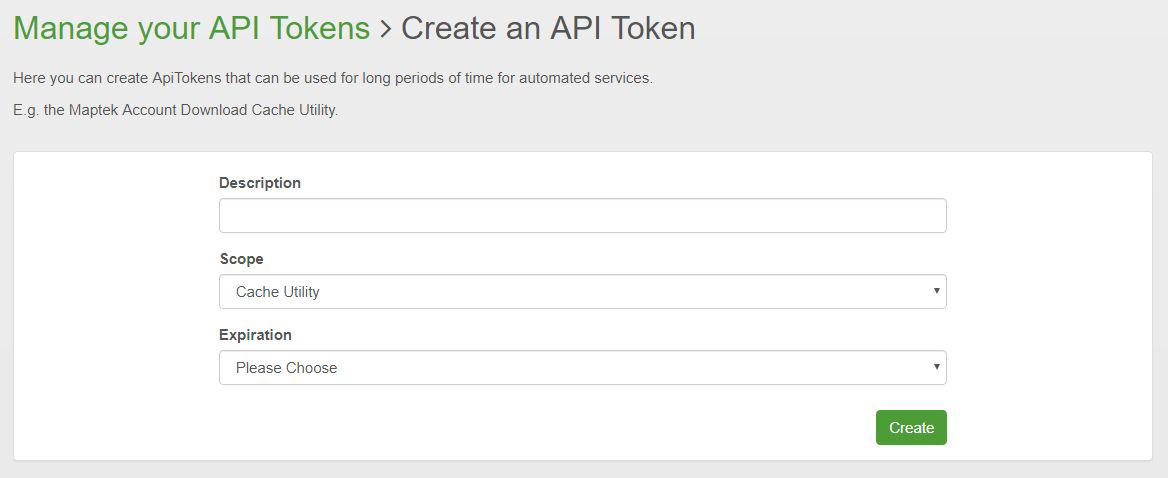Click the small arrow of the Expiration dropdown
Viewport: 1168px width, 478px height.
click(x=936, y=367)
